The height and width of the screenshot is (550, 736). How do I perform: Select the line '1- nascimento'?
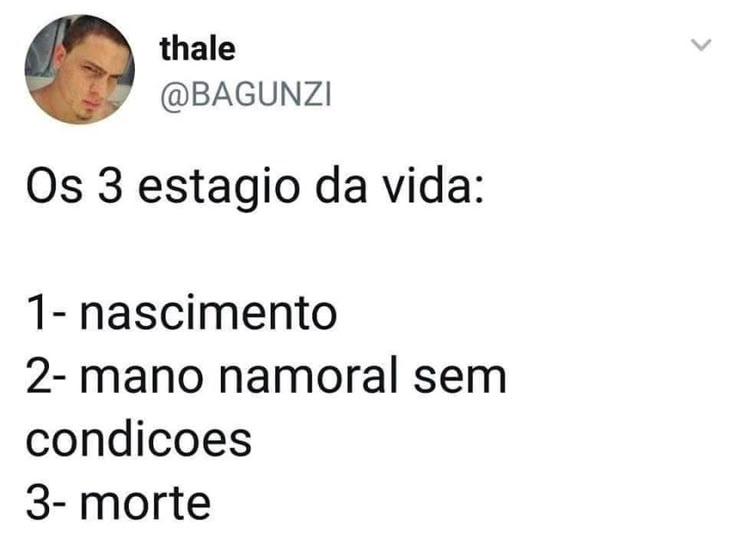pyautogui.click(x=182, y=313)
